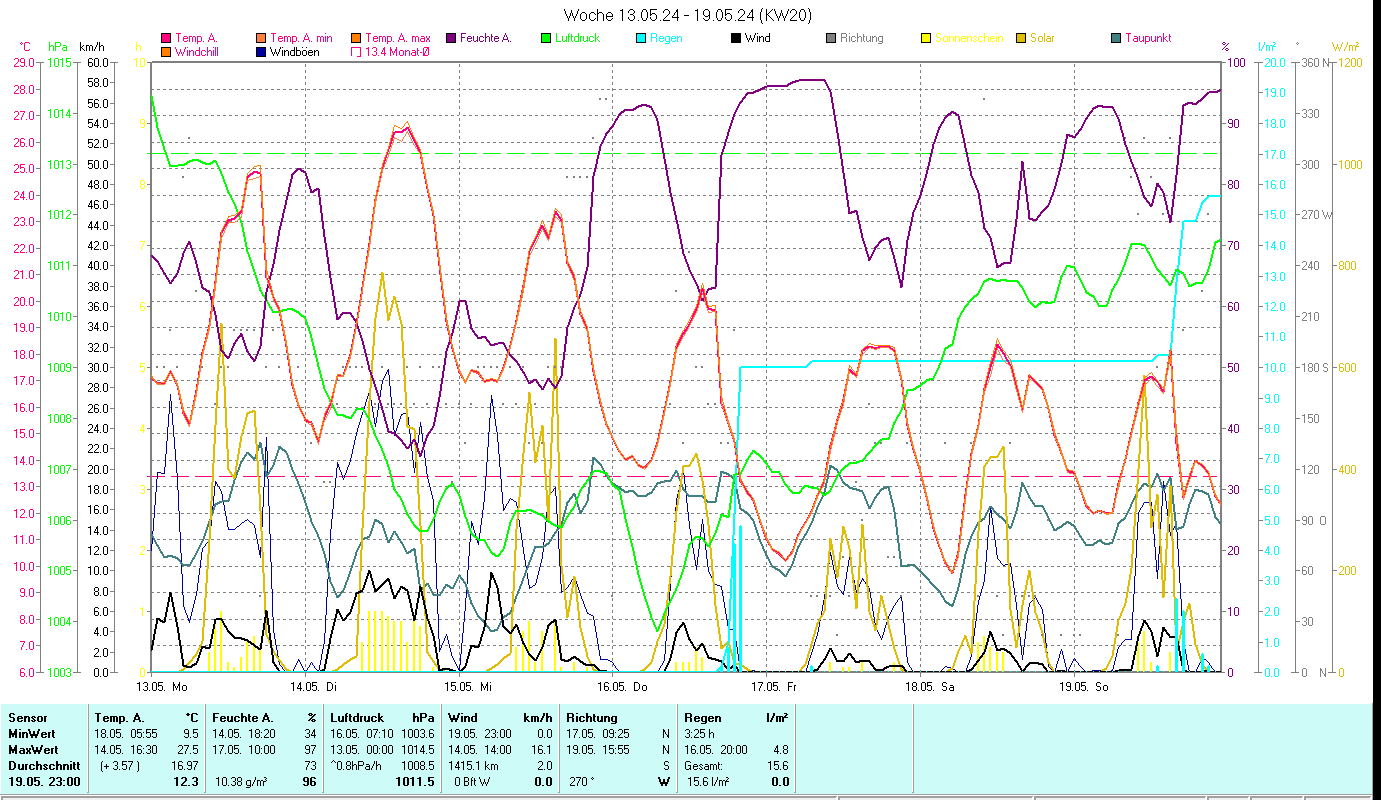Viewport: 1381px width, 800px height.
Task: Click the '16.05. Do' day label on the time axis
Action: [x=622, y=687]
